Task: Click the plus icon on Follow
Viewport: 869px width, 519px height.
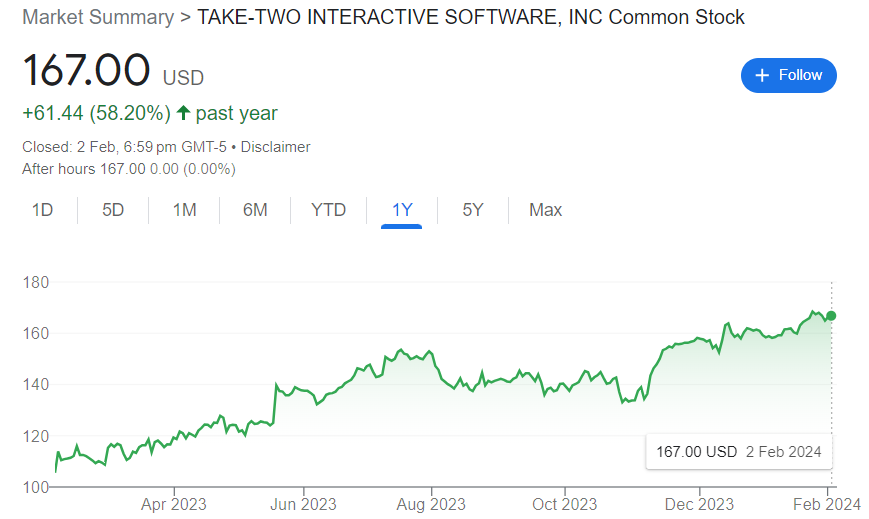Action: coord(762,75)
